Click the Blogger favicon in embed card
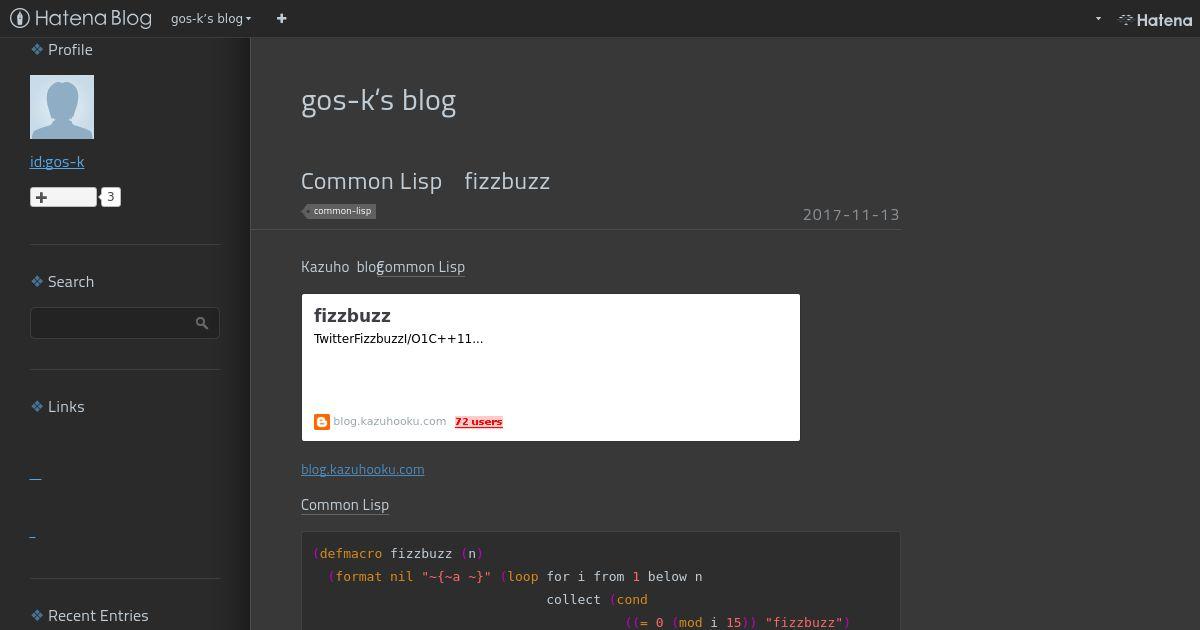Screen dimensions: 1200x630 (322, 422)
